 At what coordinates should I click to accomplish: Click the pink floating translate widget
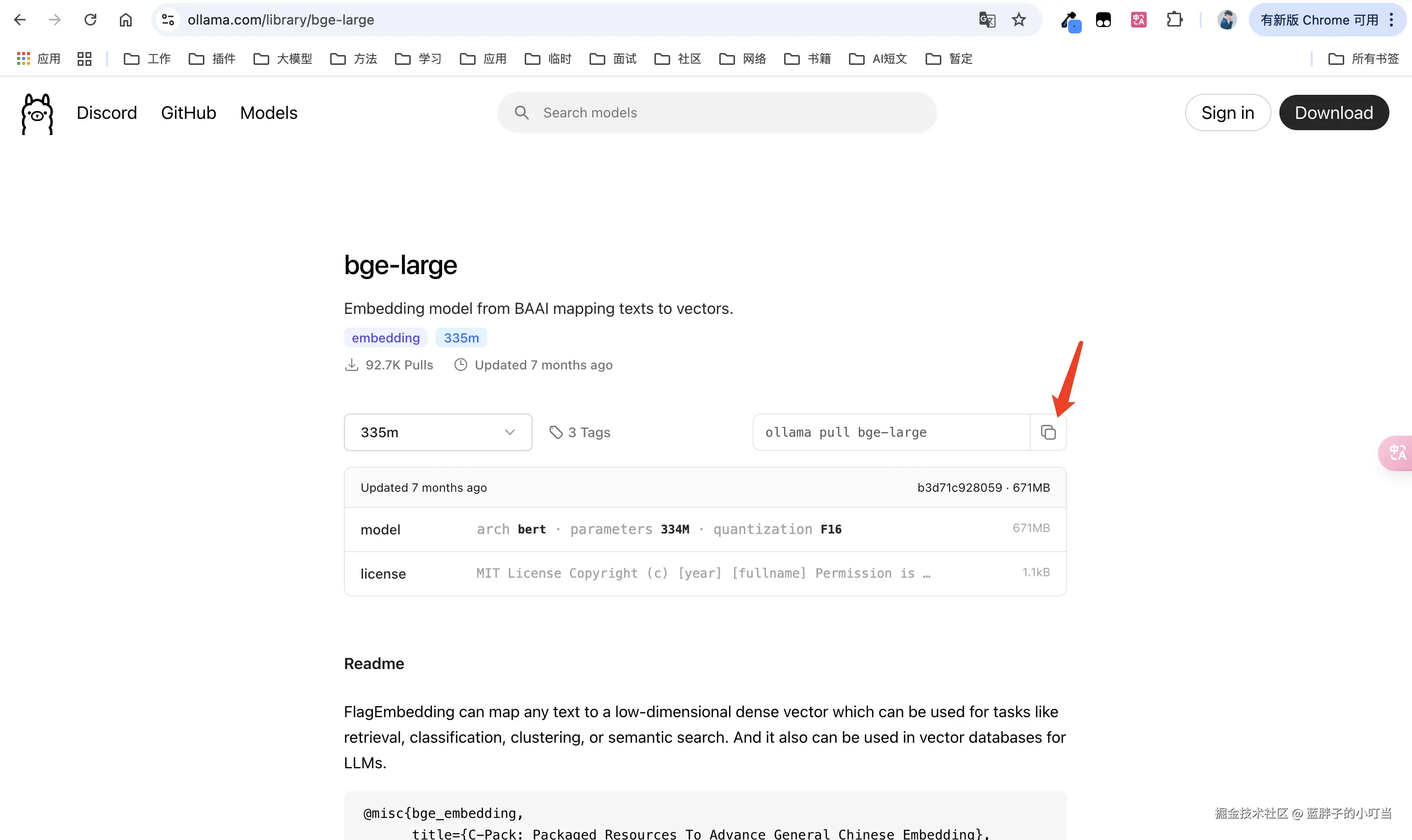coord(1397,453)
